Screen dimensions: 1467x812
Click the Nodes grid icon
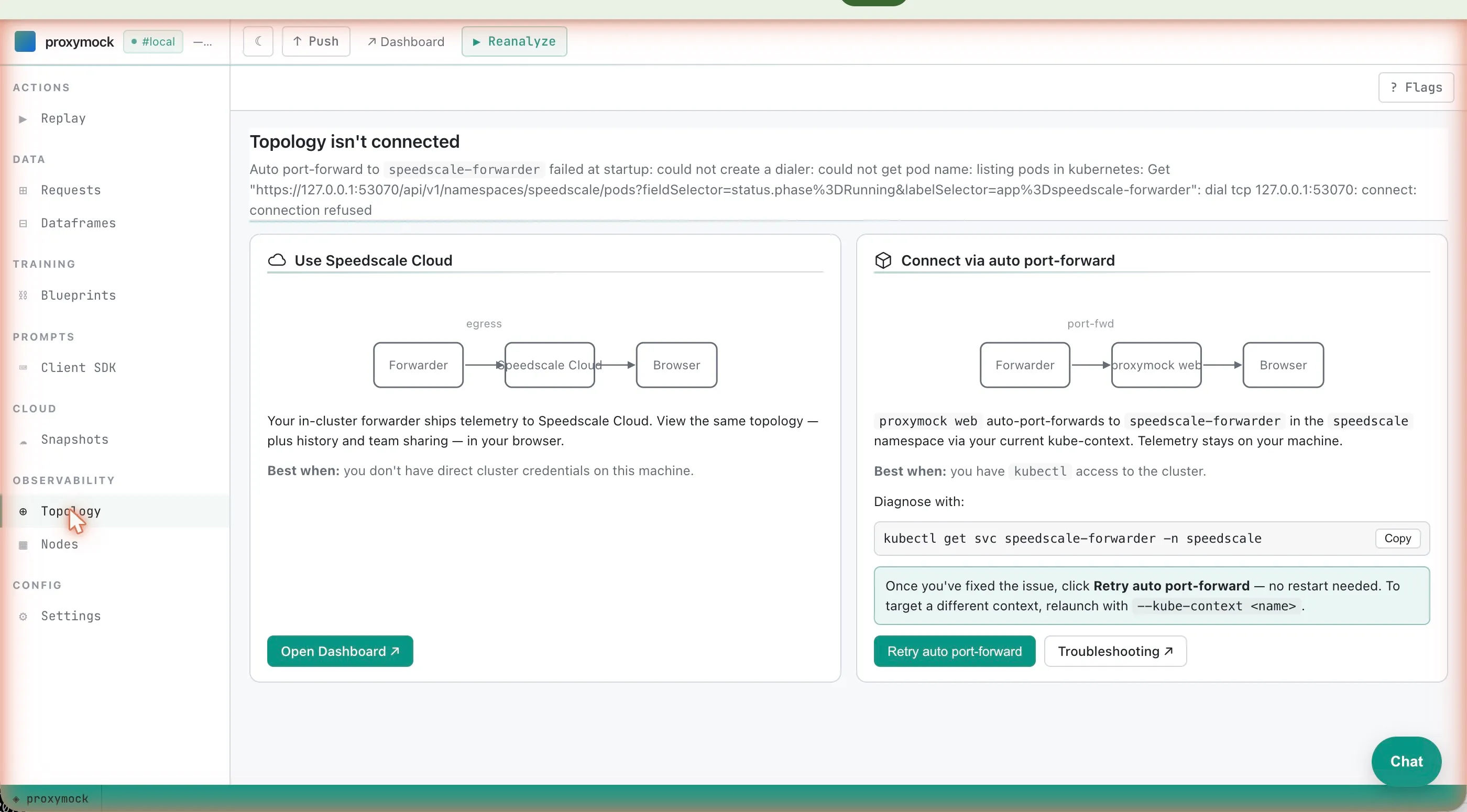click(23, 545)
